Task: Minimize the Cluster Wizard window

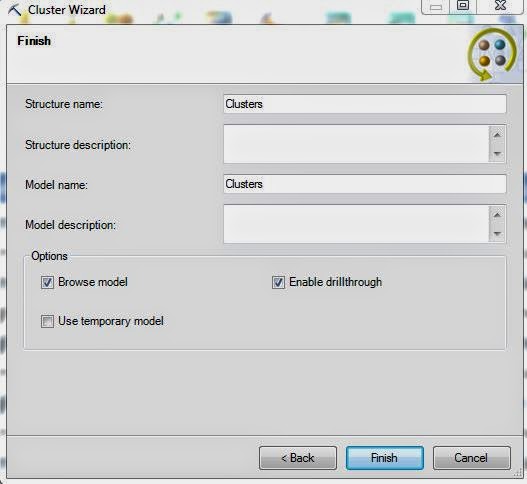Action: coord(436,7)
